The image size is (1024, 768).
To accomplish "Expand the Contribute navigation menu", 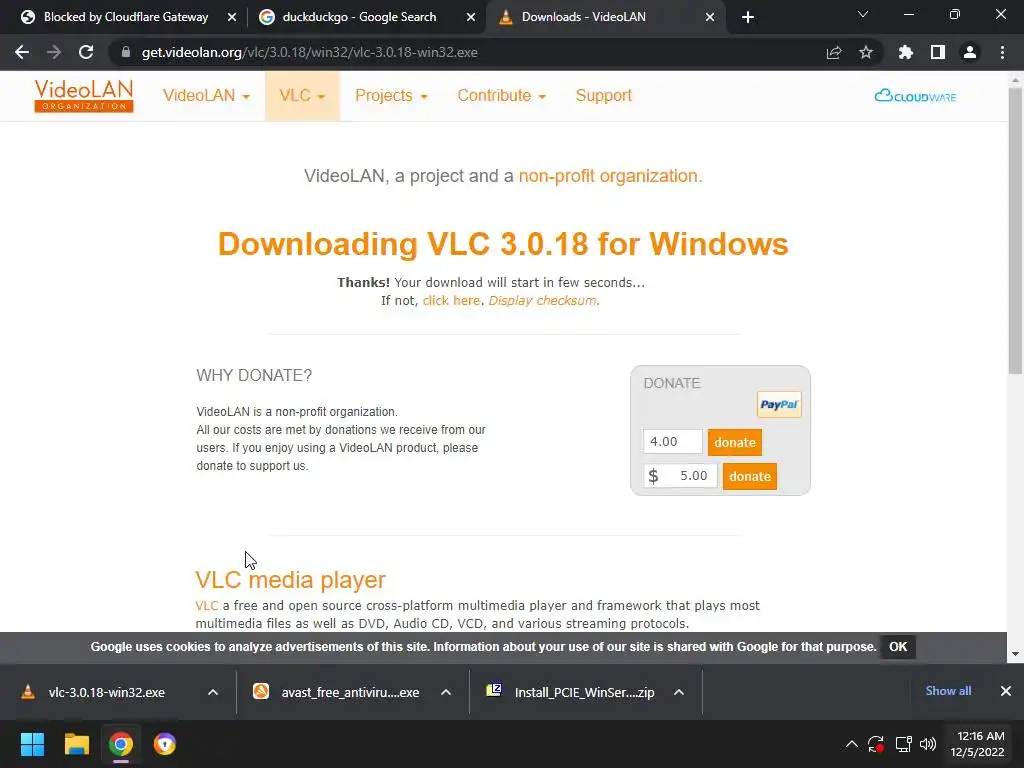I will 502,96.
